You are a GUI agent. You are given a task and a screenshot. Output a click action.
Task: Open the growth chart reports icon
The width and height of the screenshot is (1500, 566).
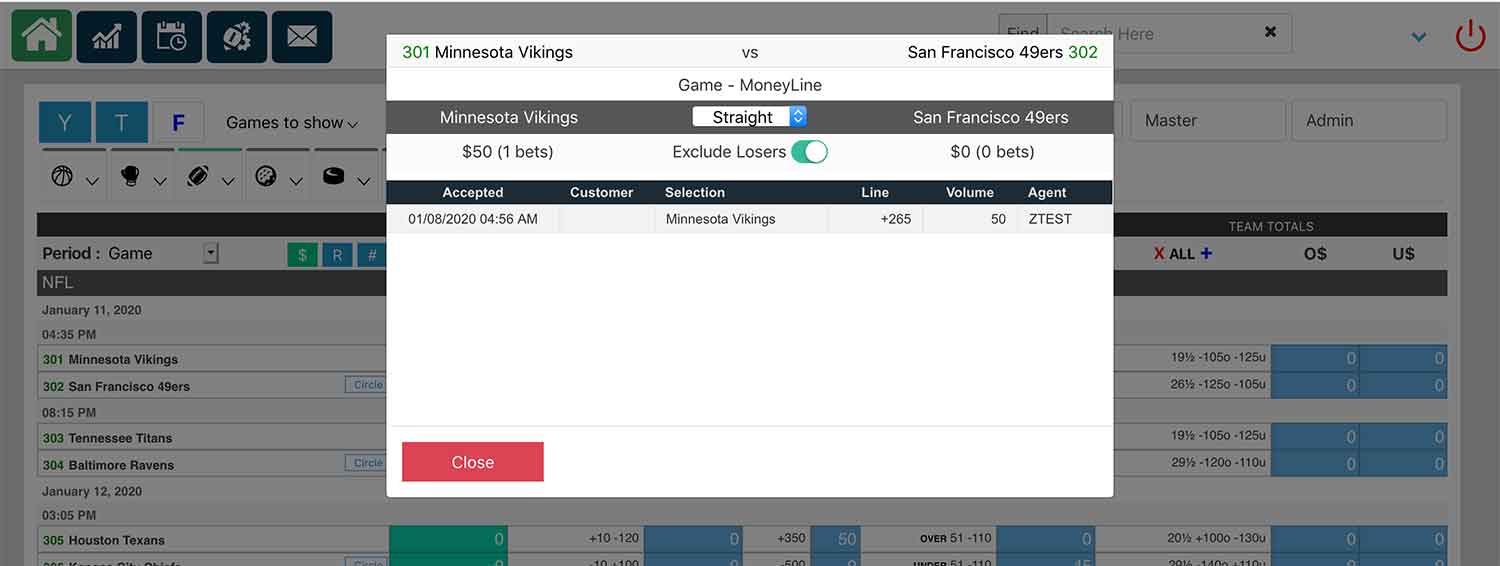tap(106, 37)
